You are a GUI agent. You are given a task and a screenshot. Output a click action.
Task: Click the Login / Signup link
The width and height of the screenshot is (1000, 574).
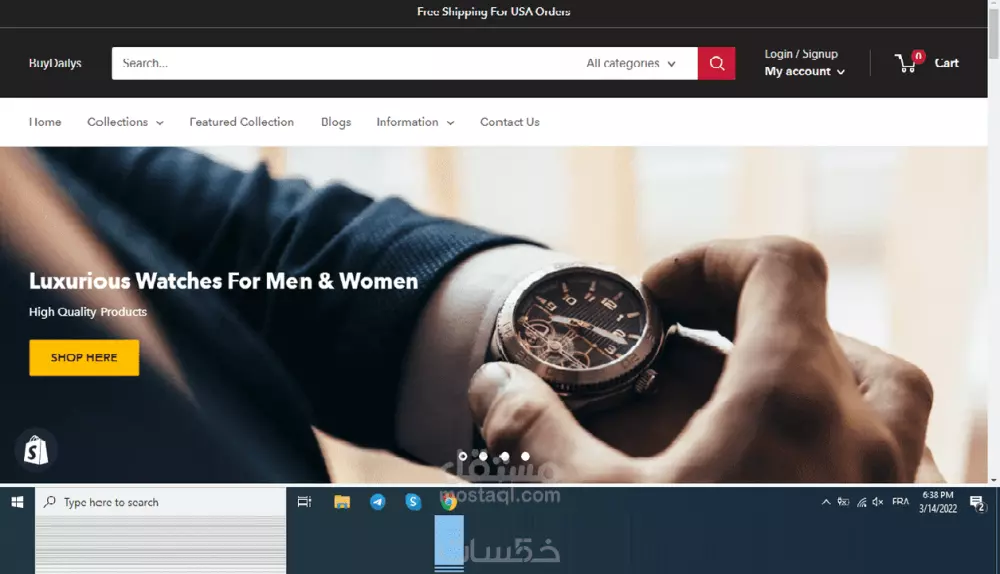pos(801,54)
